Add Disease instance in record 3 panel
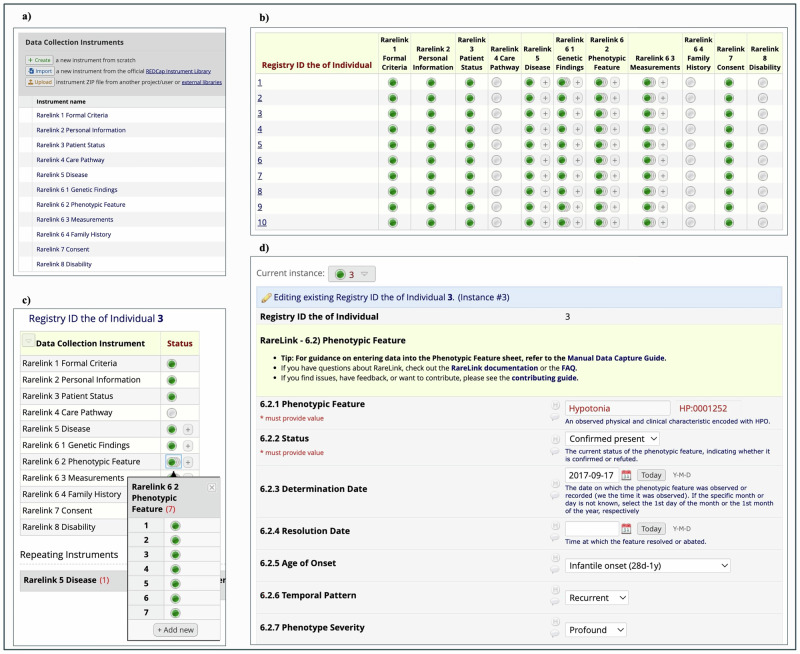 pyautogui.click(x=188, y=430)
